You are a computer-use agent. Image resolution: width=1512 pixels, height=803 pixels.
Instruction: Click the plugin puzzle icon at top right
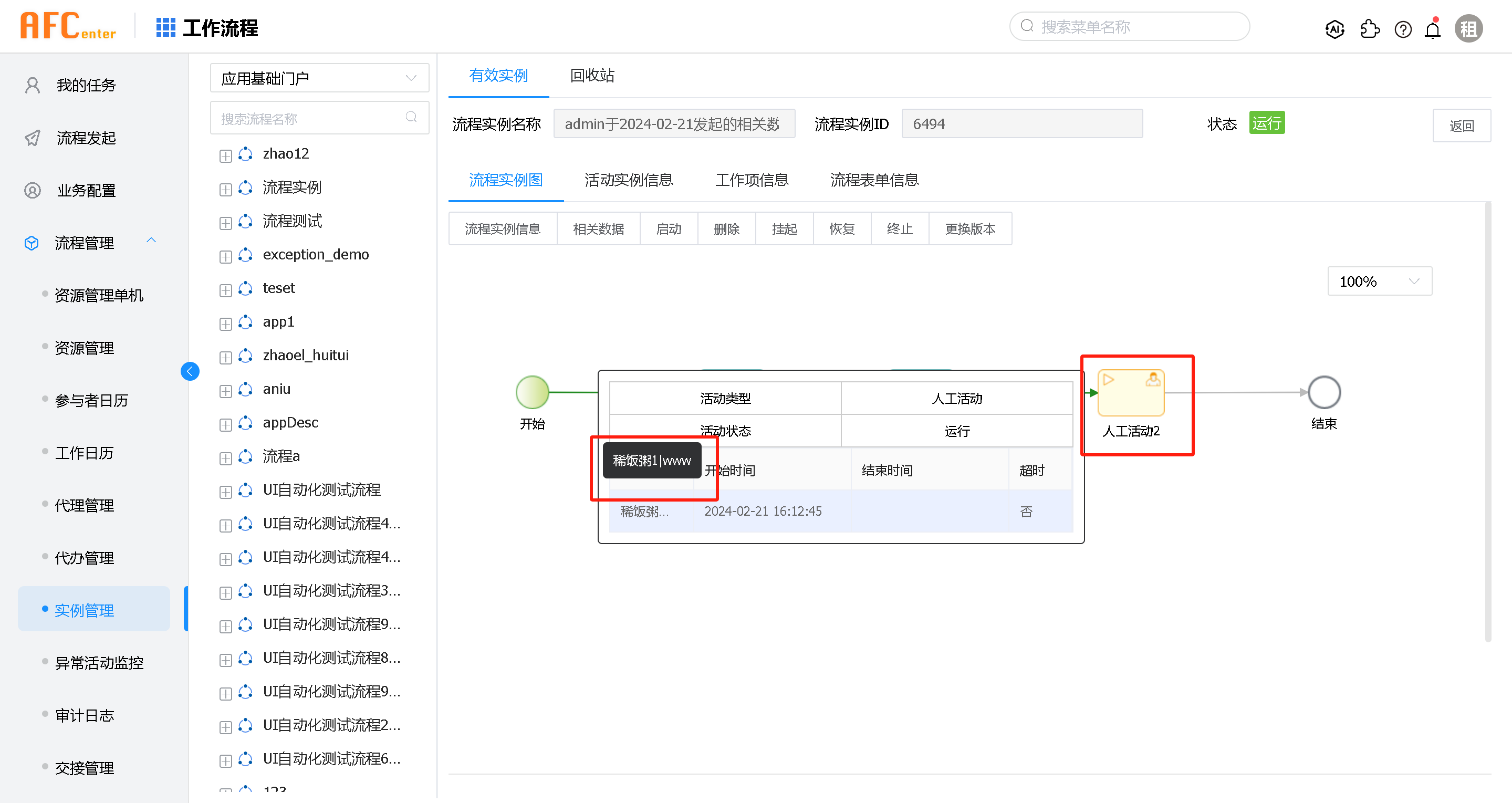1370,28
